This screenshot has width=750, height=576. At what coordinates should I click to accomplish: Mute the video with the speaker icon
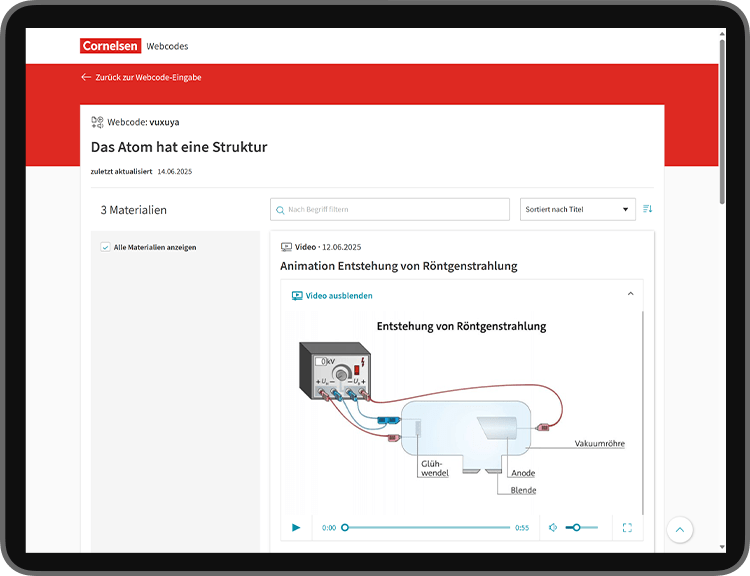(553, 528)
